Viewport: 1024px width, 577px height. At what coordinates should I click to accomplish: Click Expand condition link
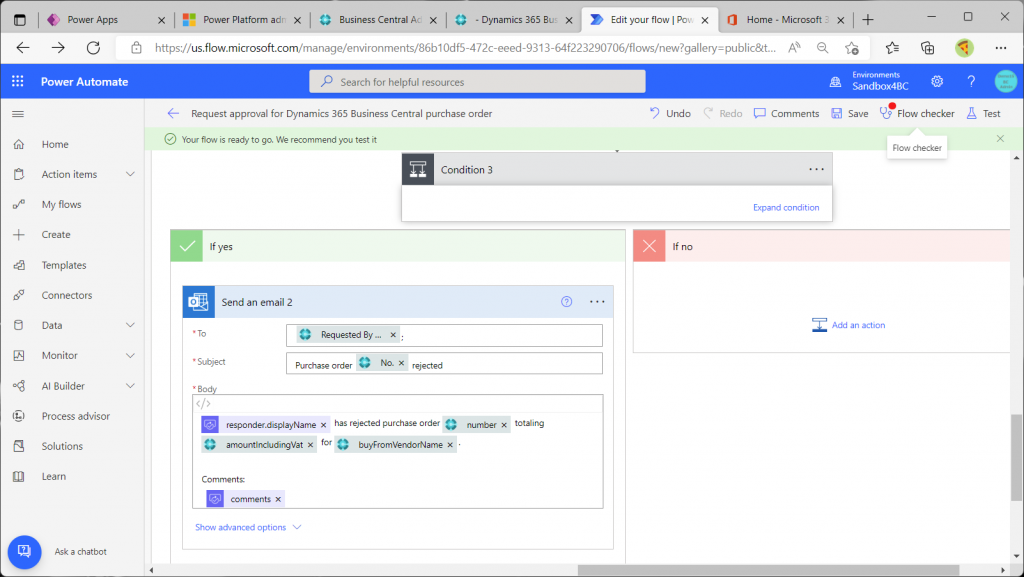tap(786, 208)
